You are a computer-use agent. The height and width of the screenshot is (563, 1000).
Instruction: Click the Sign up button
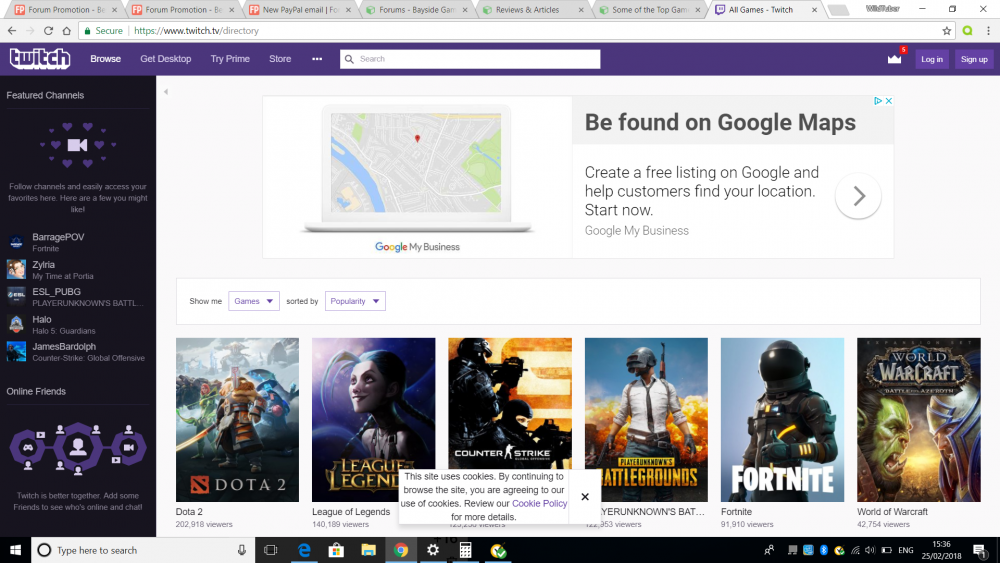974,59
